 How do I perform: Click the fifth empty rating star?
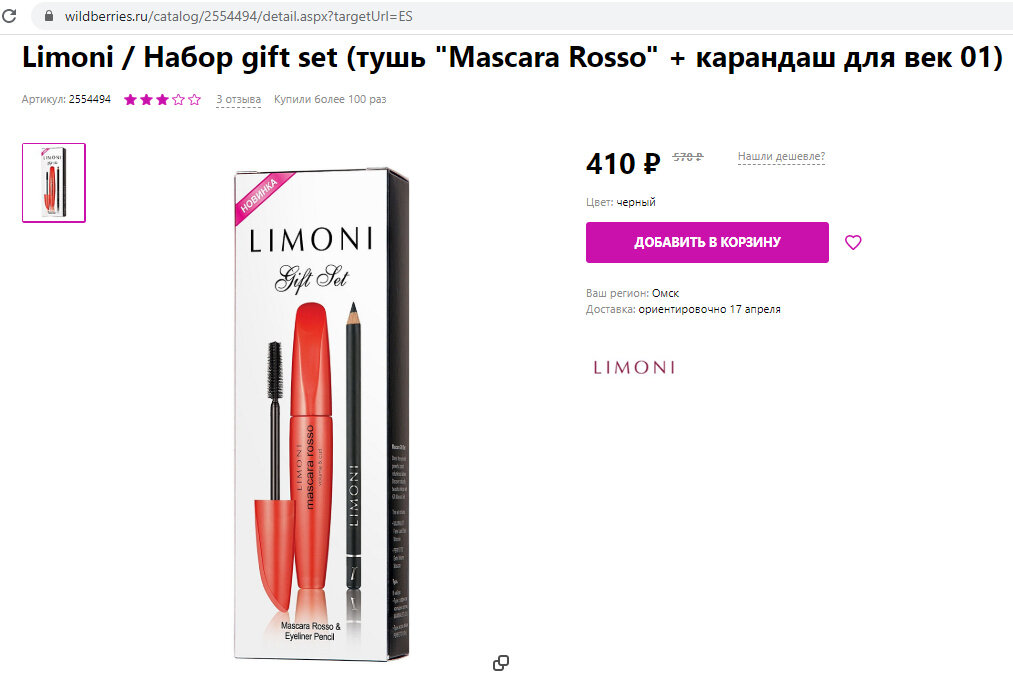[x=194, y=99]
